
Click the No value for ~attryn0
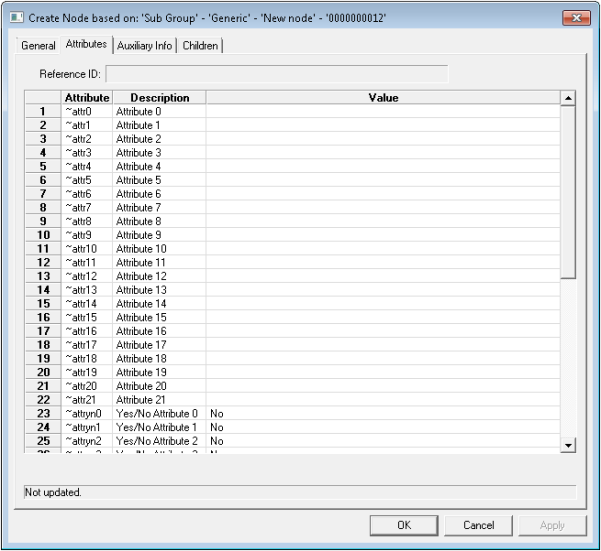(x=383, y=413)
